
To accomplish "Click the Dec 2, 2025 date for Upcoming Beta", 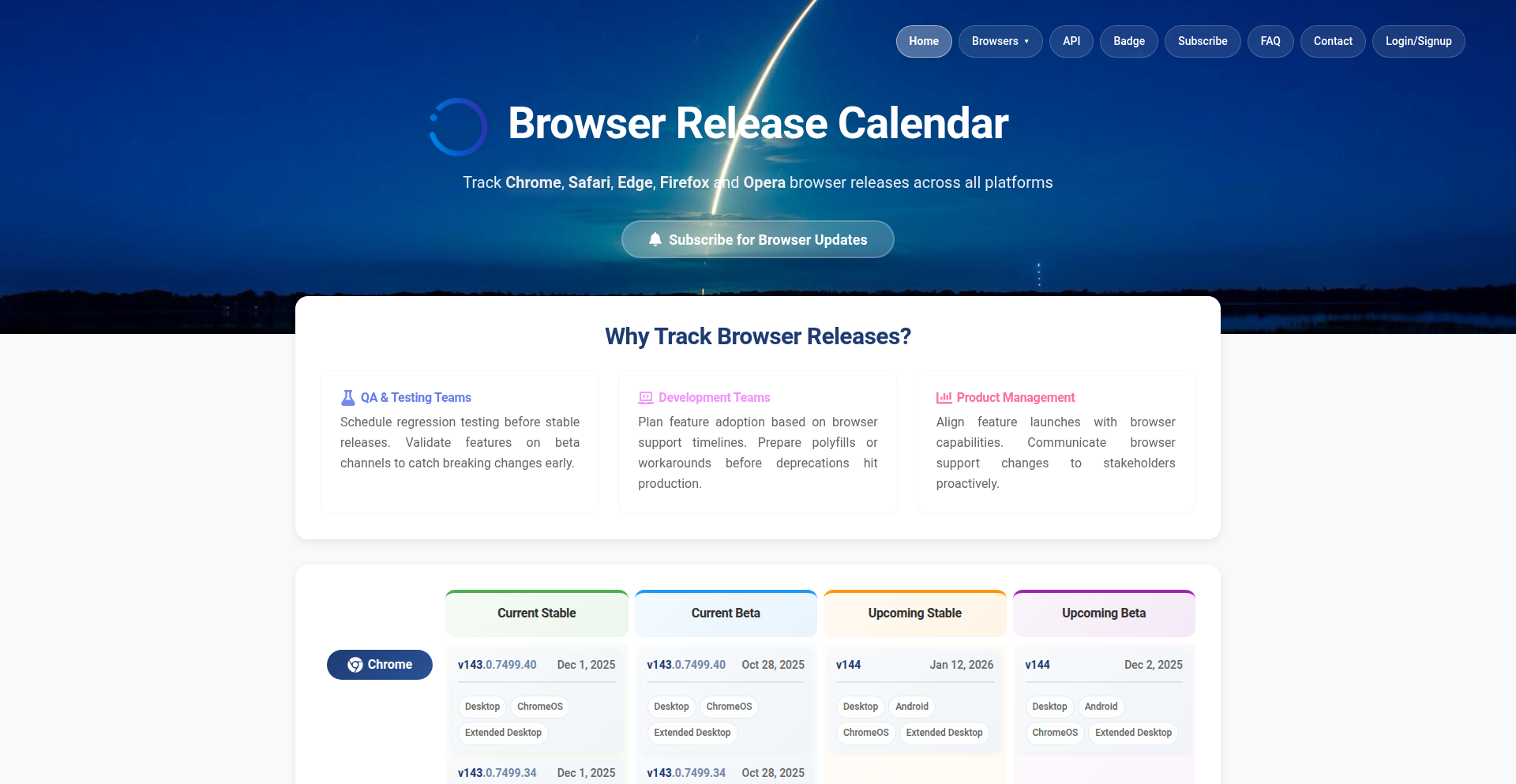I will point(1154,665).
